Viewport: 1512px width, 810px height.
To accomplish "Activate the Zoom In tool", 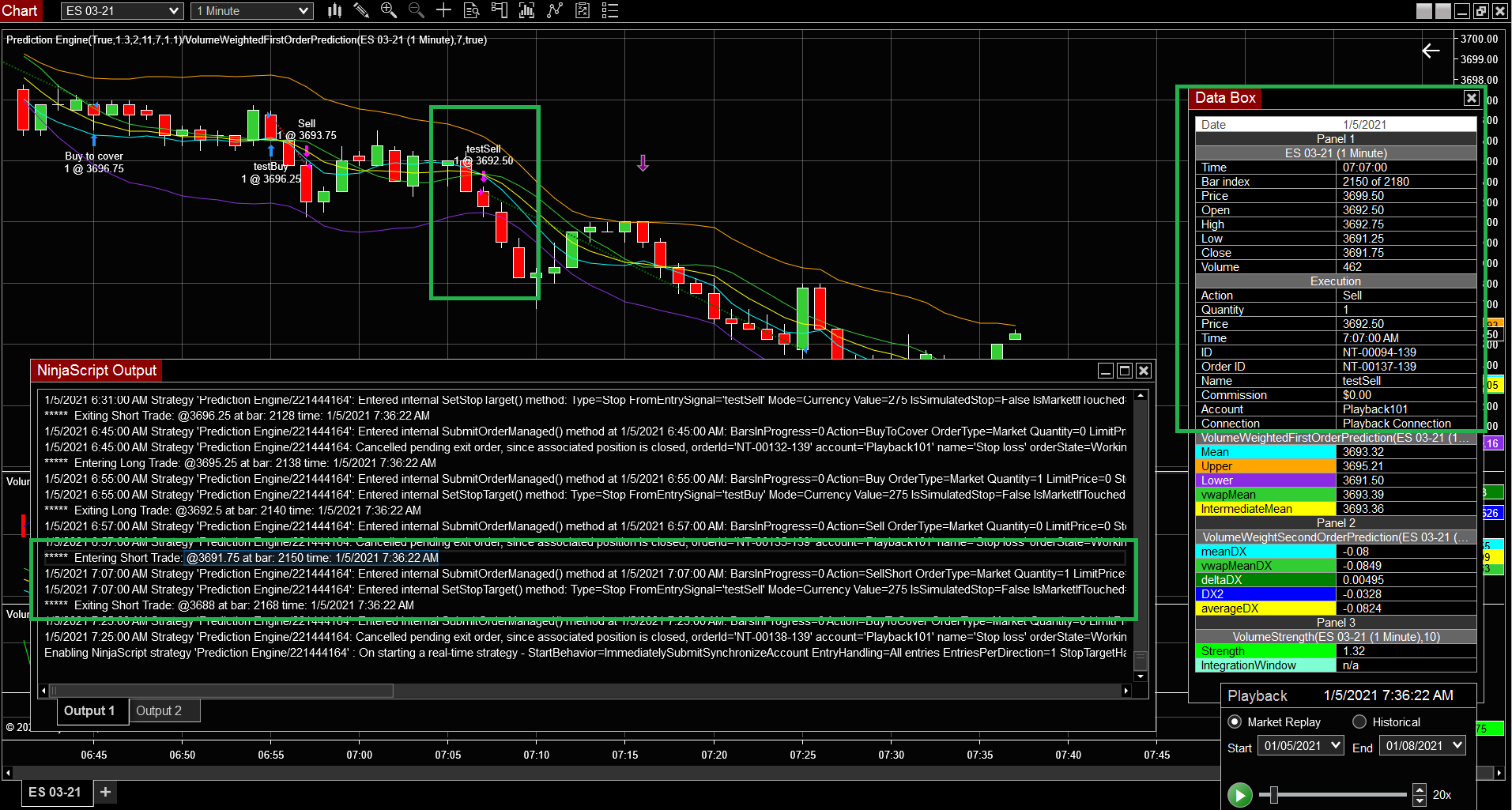I will 388,10.
